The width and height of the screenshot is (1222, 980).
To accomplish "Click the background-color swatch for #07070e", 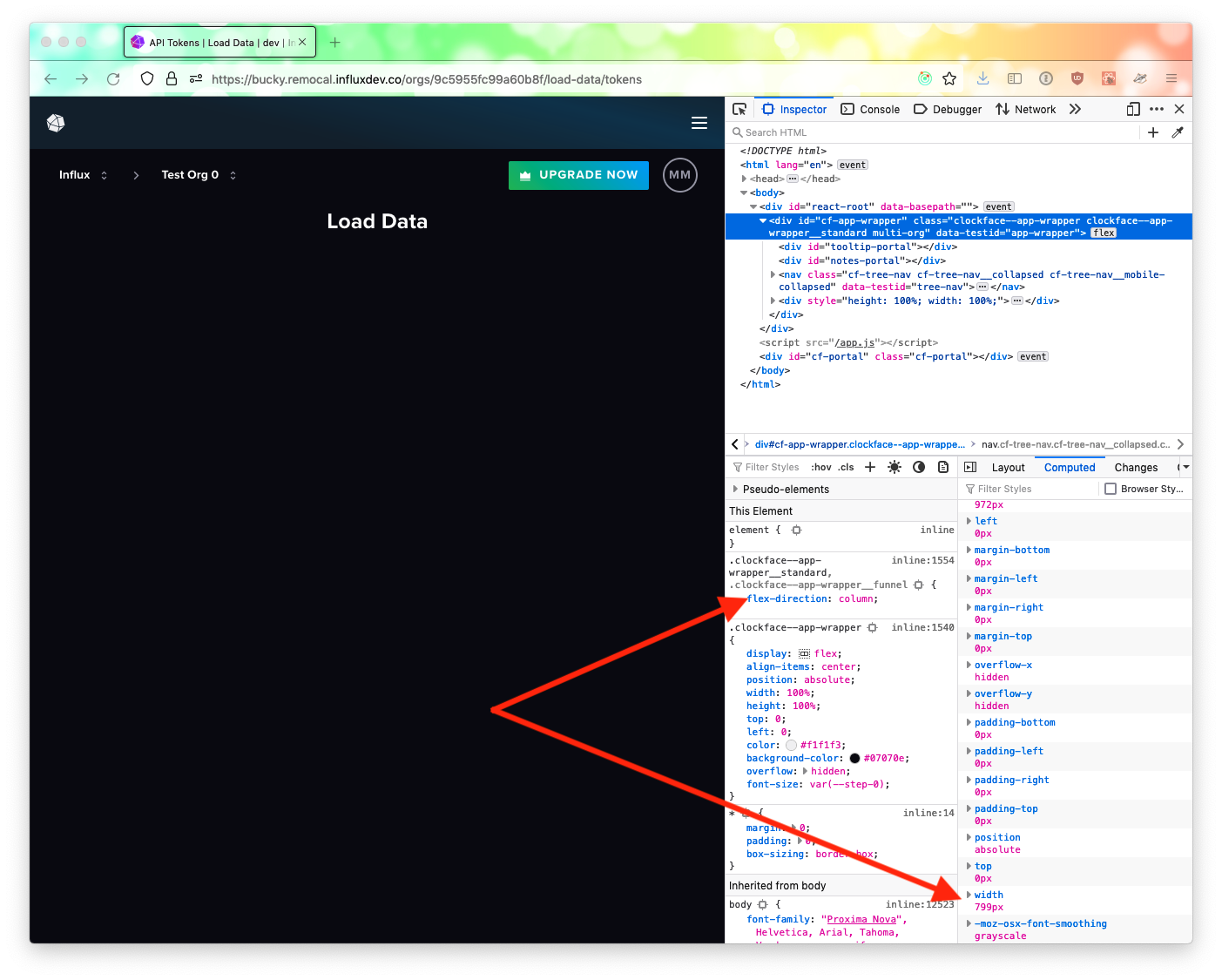I will 854,758.
